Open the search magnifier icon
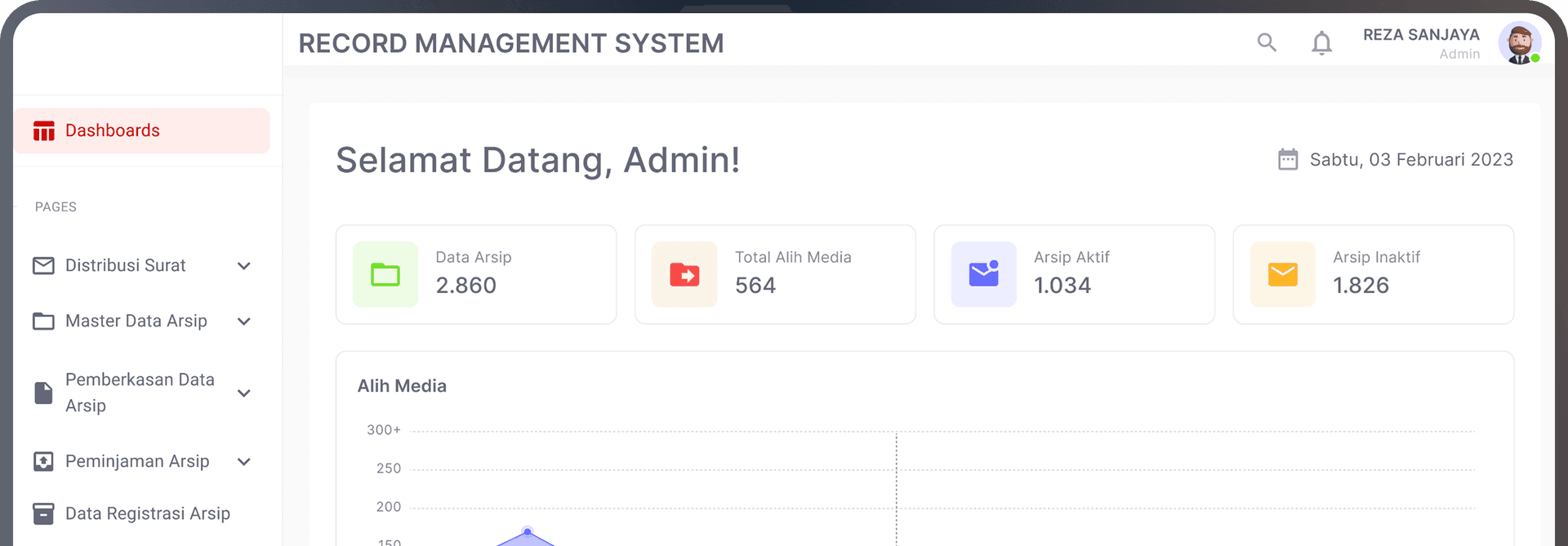The image size is (1568, 546). click(1267, 42)
